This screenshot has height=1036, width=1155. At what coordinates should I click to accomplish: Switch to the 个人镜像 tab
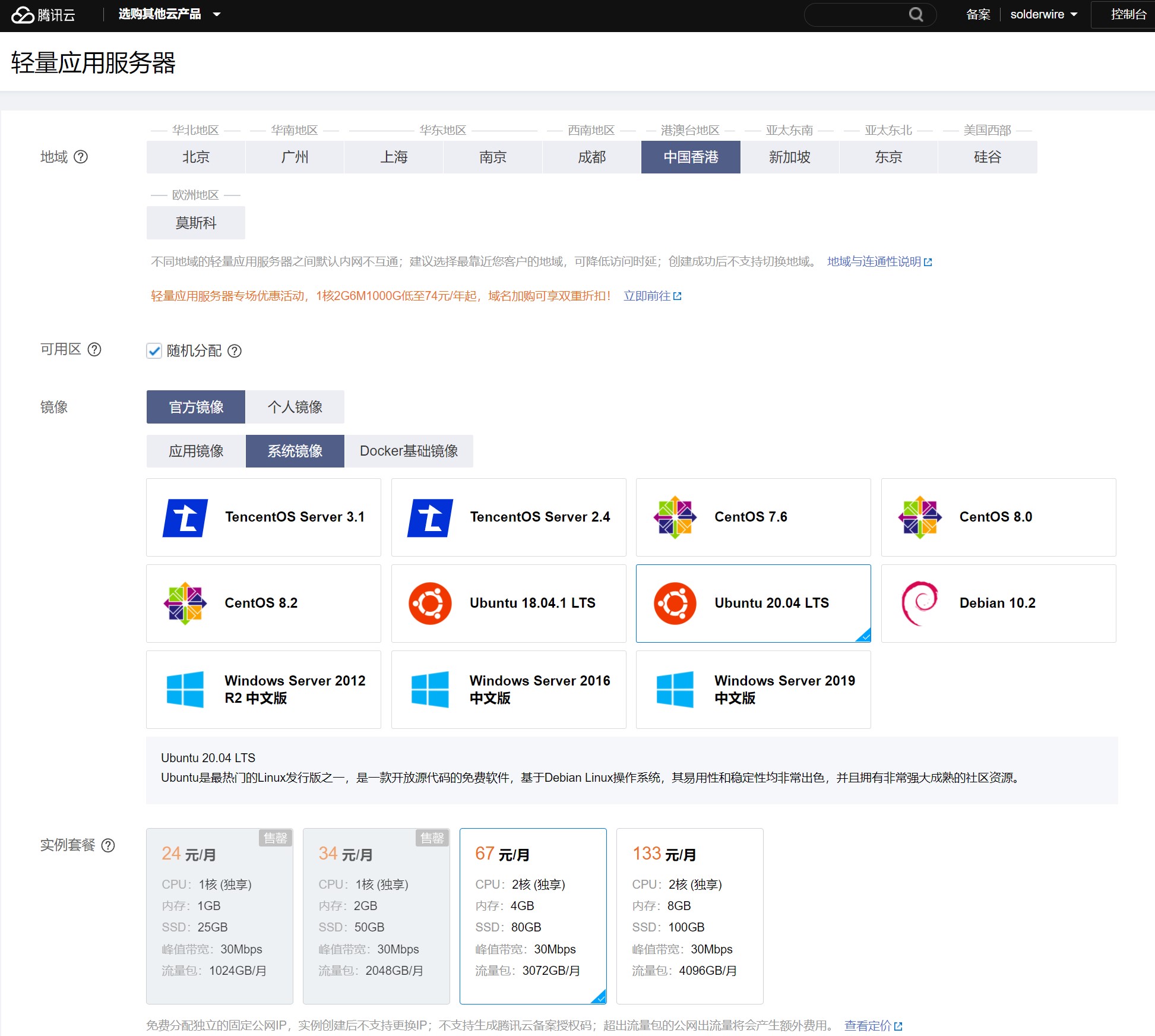[295, 407]
